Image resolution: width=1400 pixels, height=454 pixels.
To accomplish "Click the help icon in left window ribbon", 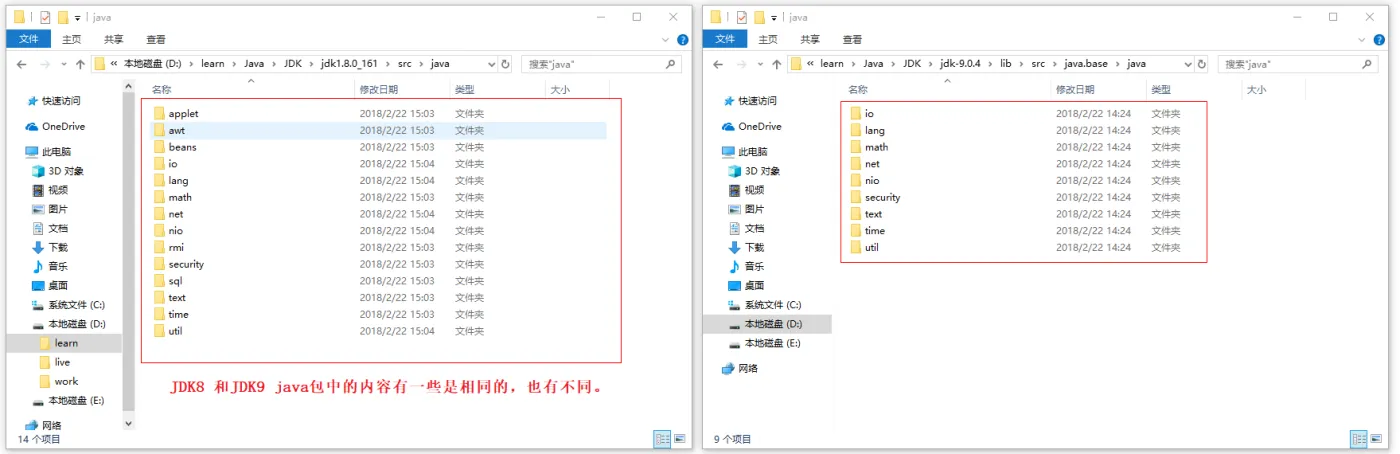I will pyautogui.click(x=683, y=40).
